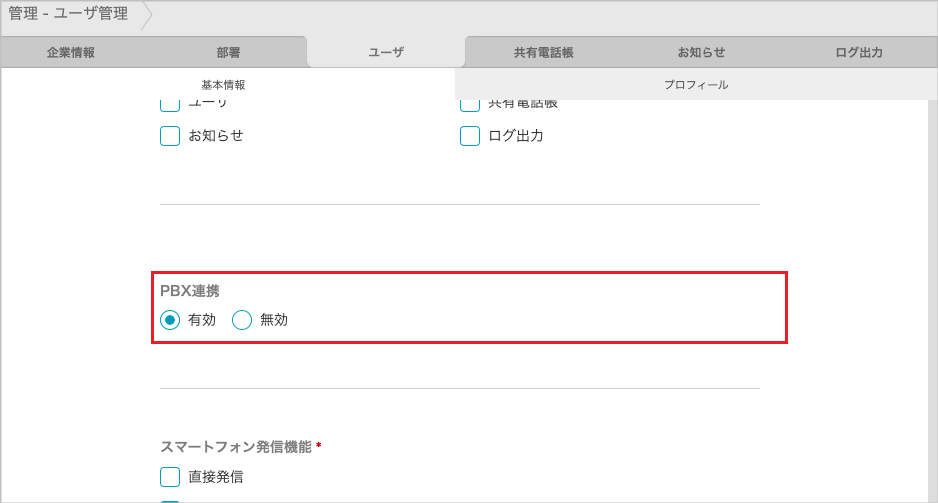This screenshot has height=503, width=938.
Task: Click the breadcrumb arrow after ユーザ管理
Action: tap(146, 15)
